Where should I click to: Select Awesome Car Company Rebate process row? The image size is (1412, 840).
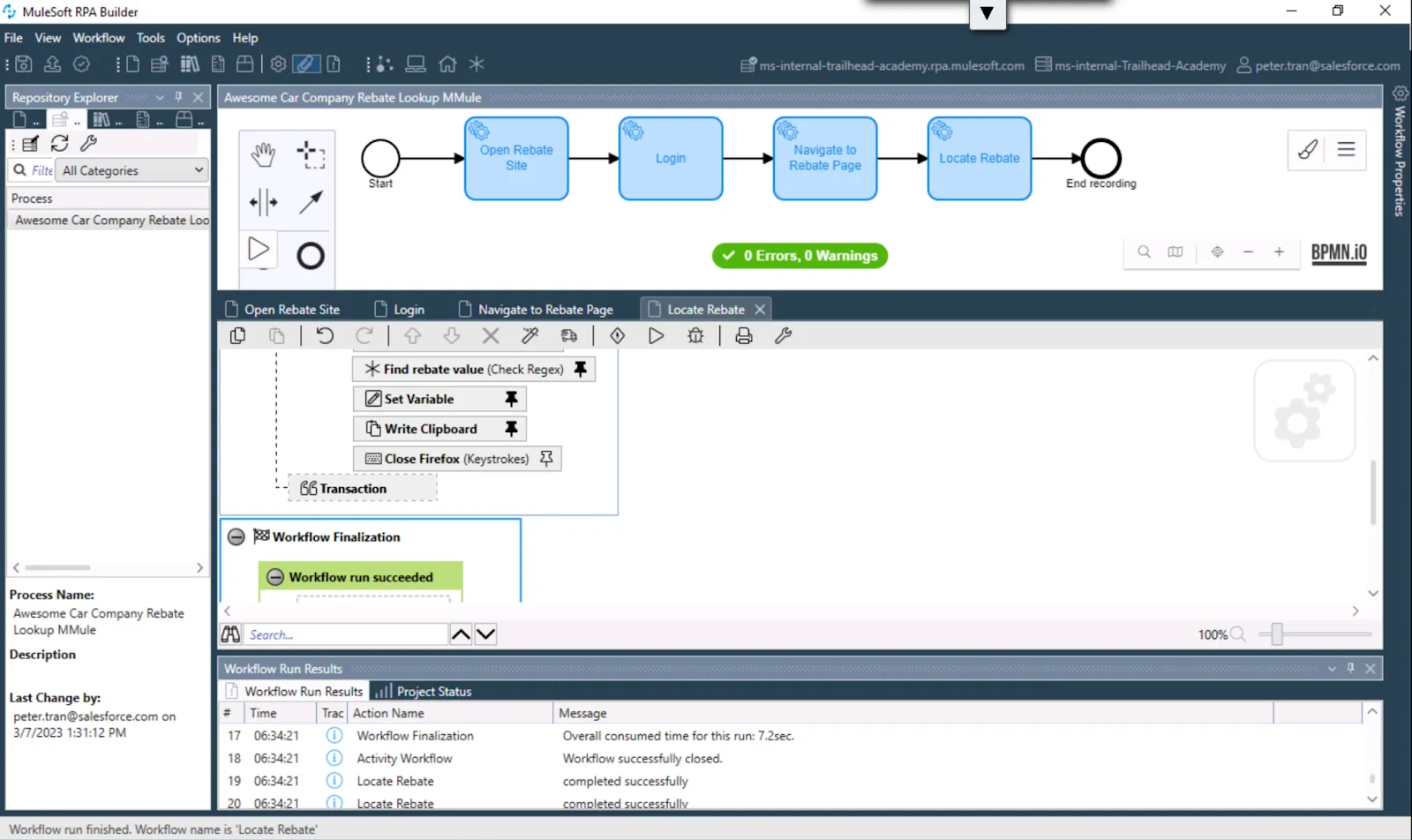pyautogui.click(x=109, y=221)
